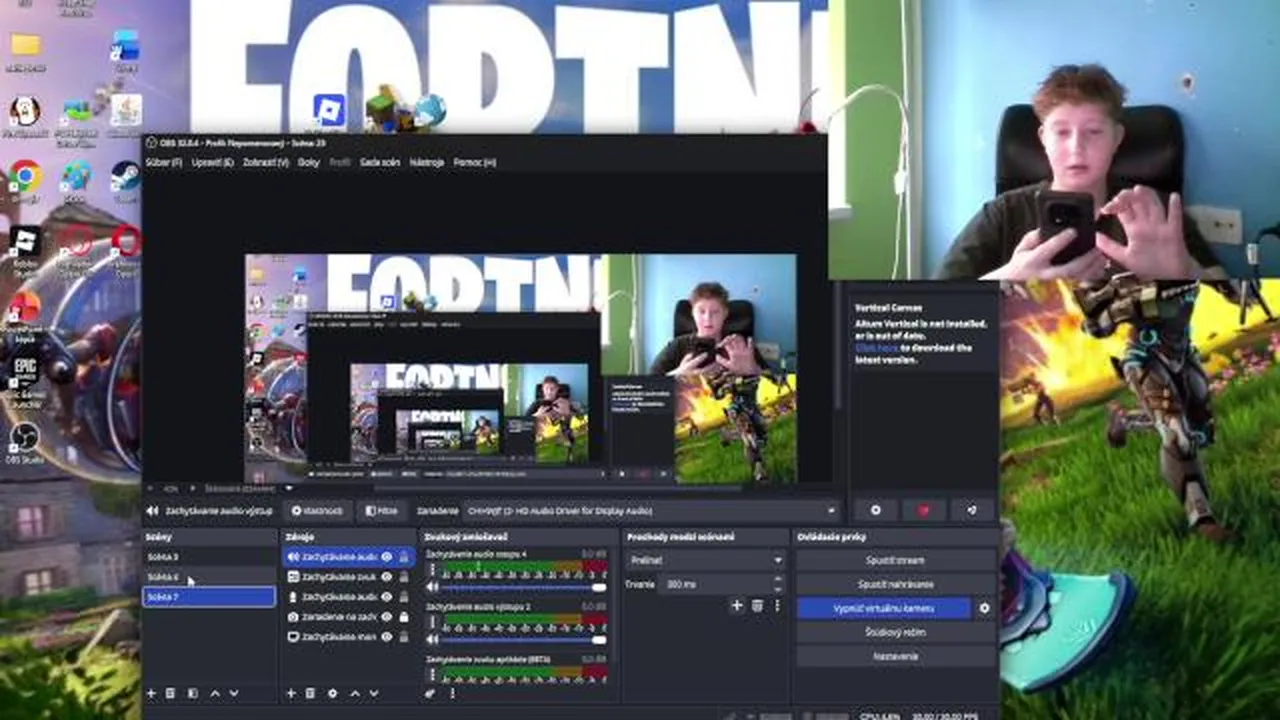Mute Zachytávanie audio výstupu 2 channel
Viewport: 1280px width, 720px height.
tap(433, 639)
